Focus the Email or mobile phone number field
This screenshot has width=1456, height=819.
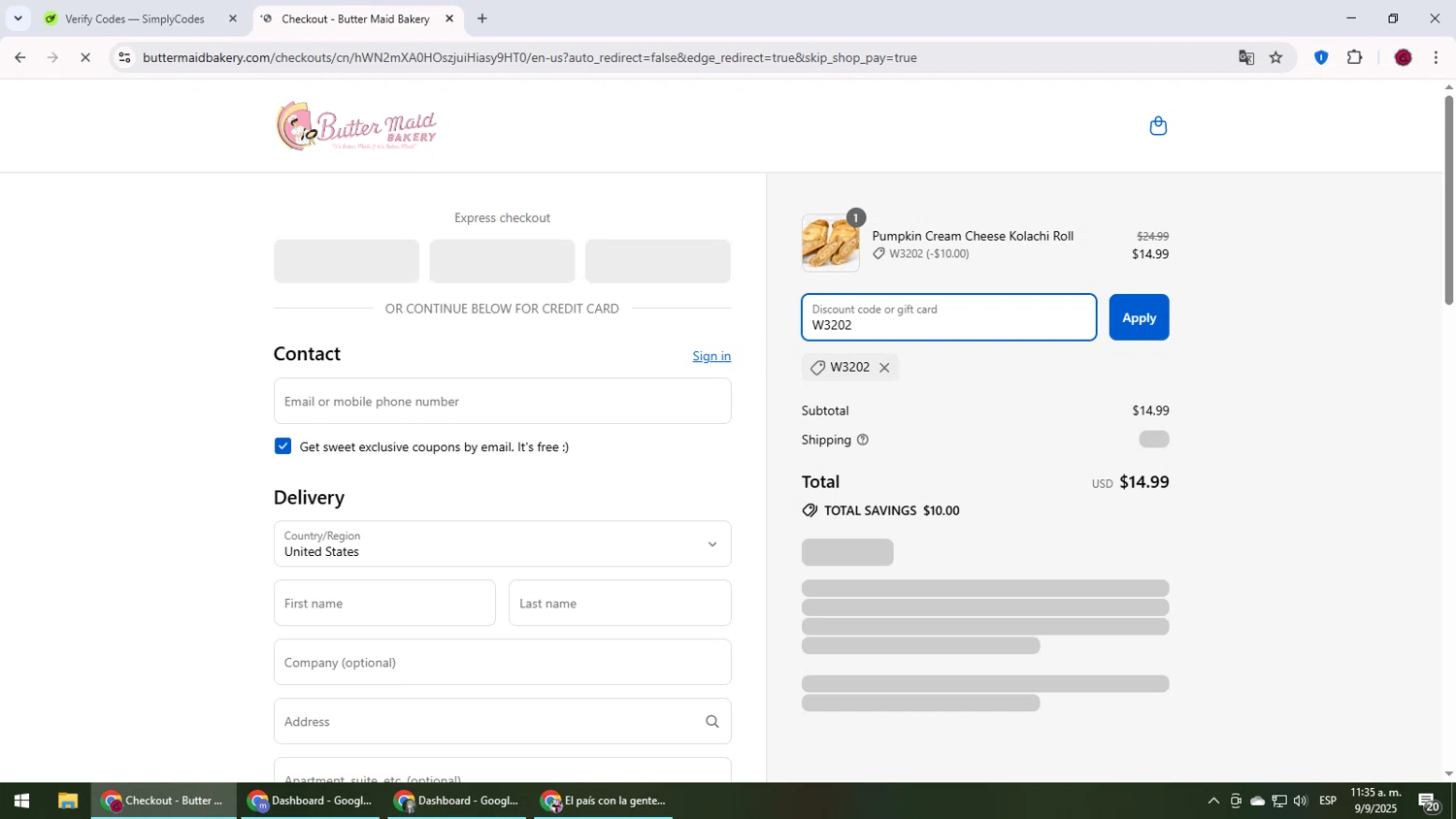tap(502, 401)
